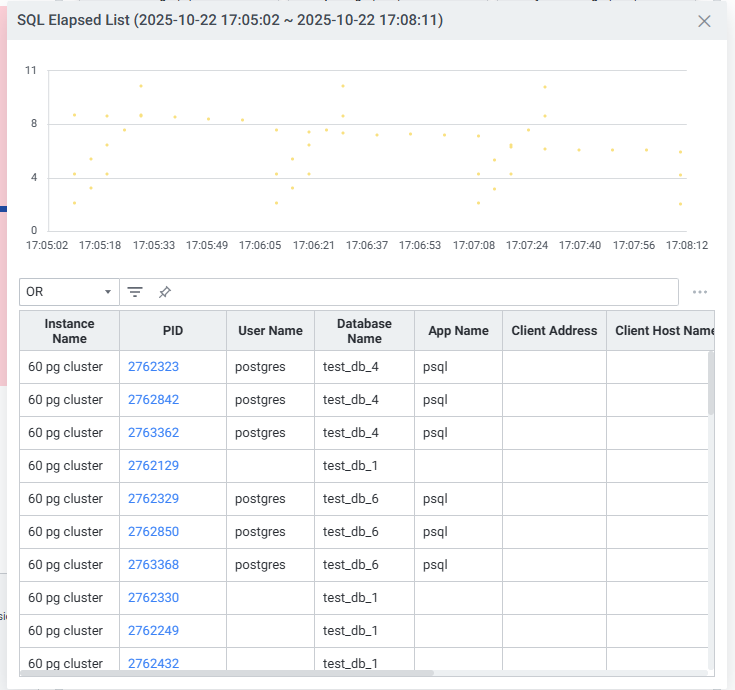Close the SQL Elapsed List dialog
Viewport: 735px width, 690px height.
[x=704, y=21]
